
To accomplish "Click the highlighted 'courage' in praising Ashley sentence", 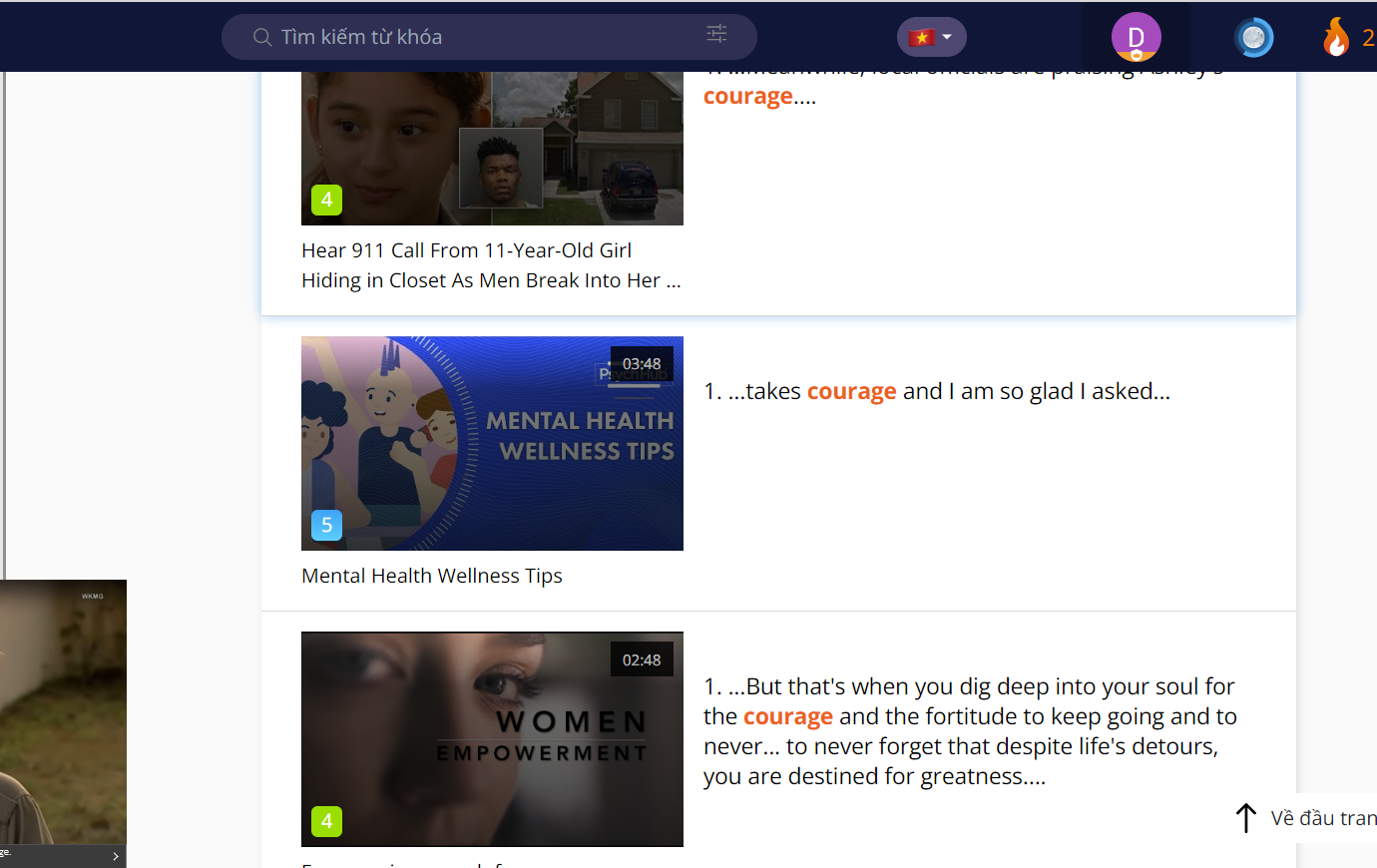I will (748, 96).
